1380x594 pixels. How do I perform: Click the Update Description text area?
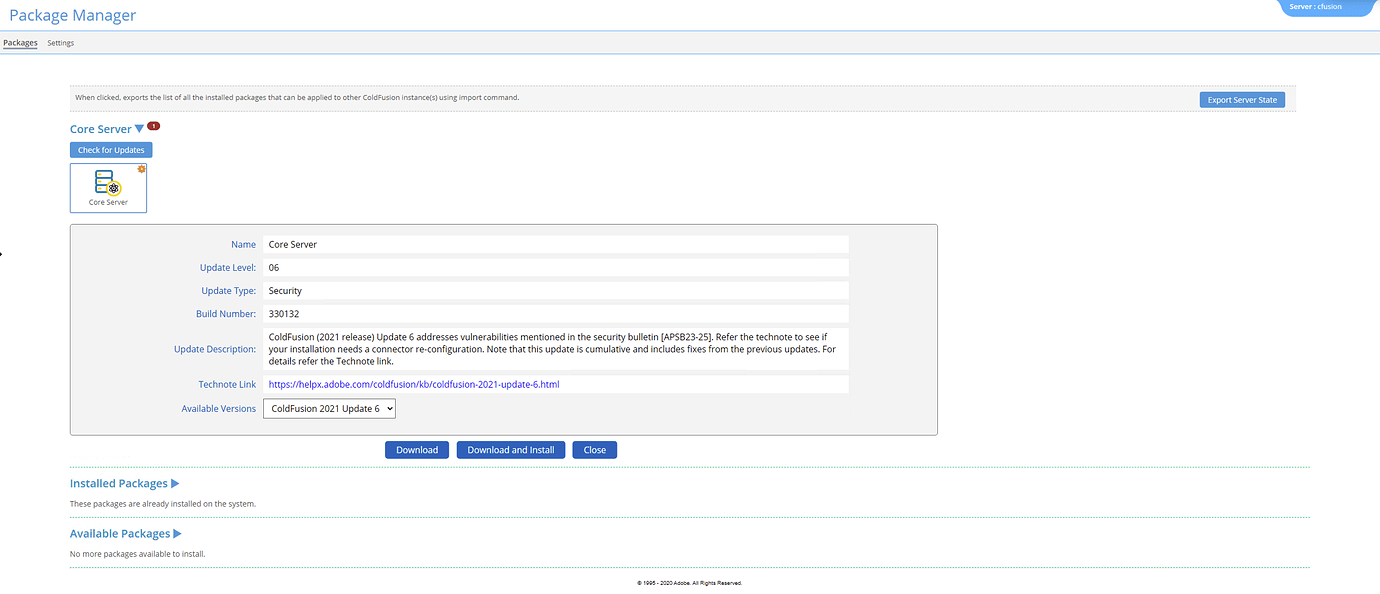pos(555,348)
